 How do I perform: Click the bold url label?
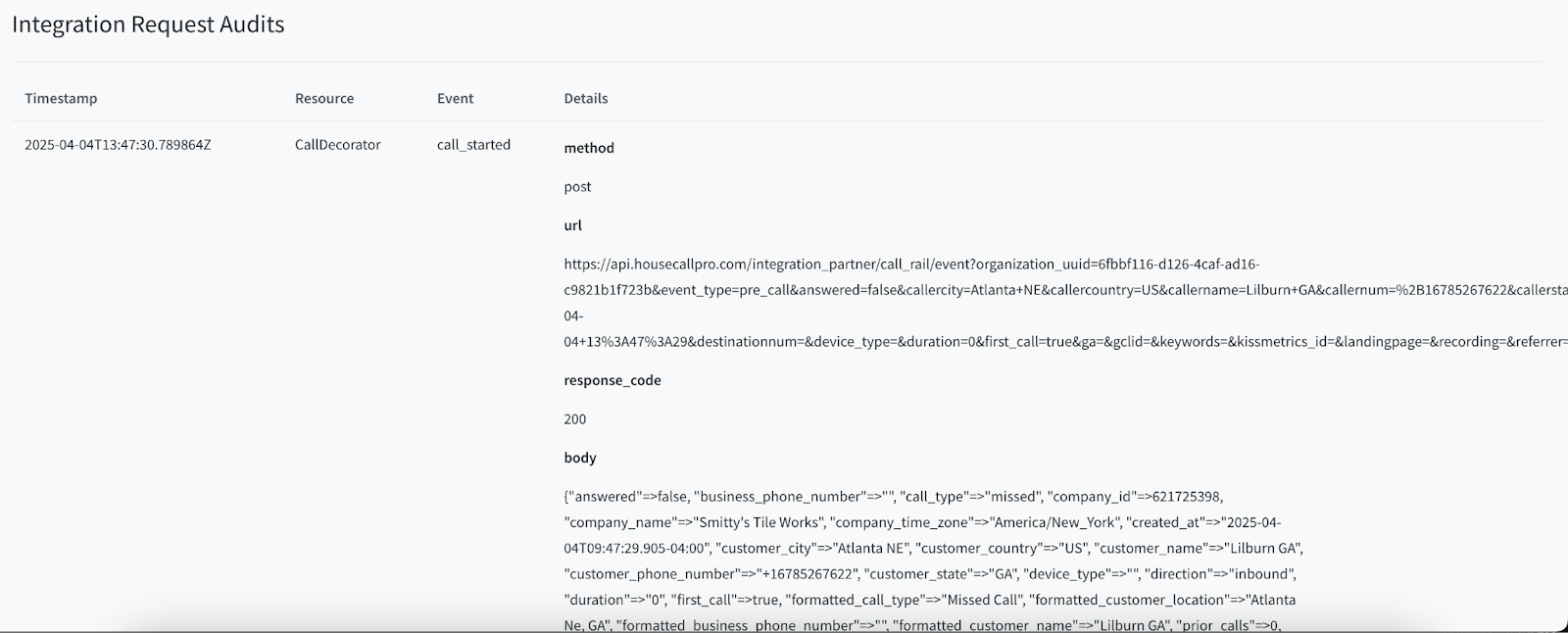pyautogui.click(x=573, y=225)
